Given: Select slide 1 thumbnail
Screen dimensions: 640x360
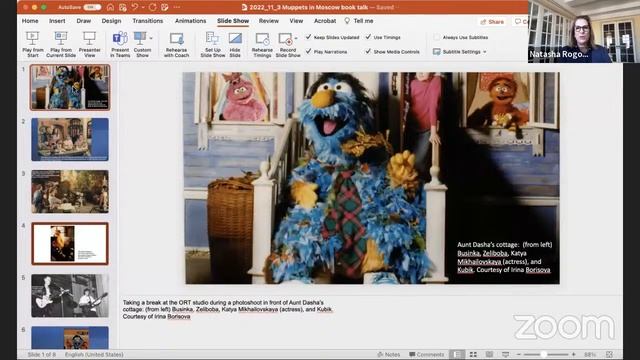Looking at the screenshot, I should [70, 87].
